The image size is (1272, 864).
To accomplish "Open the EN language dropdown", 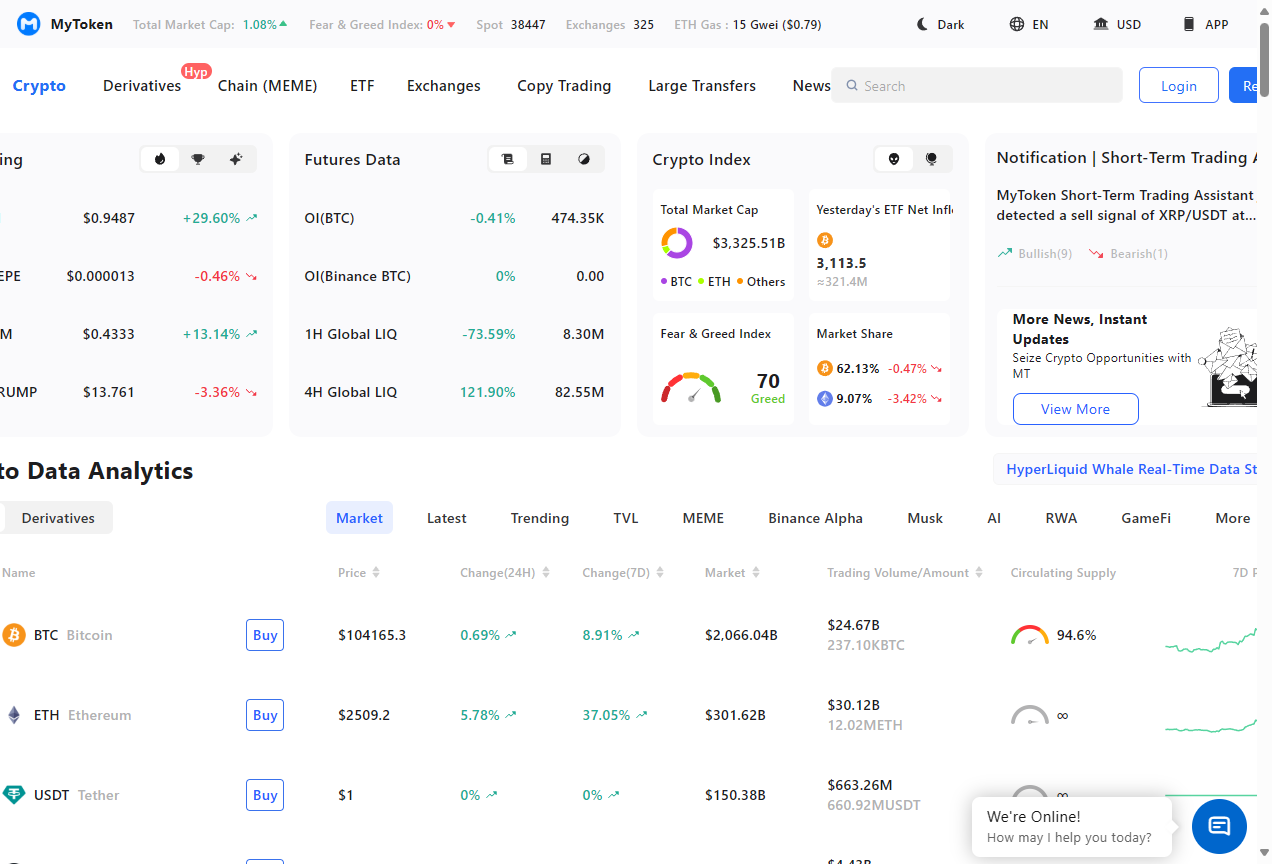I will [x=1028, y=24].
